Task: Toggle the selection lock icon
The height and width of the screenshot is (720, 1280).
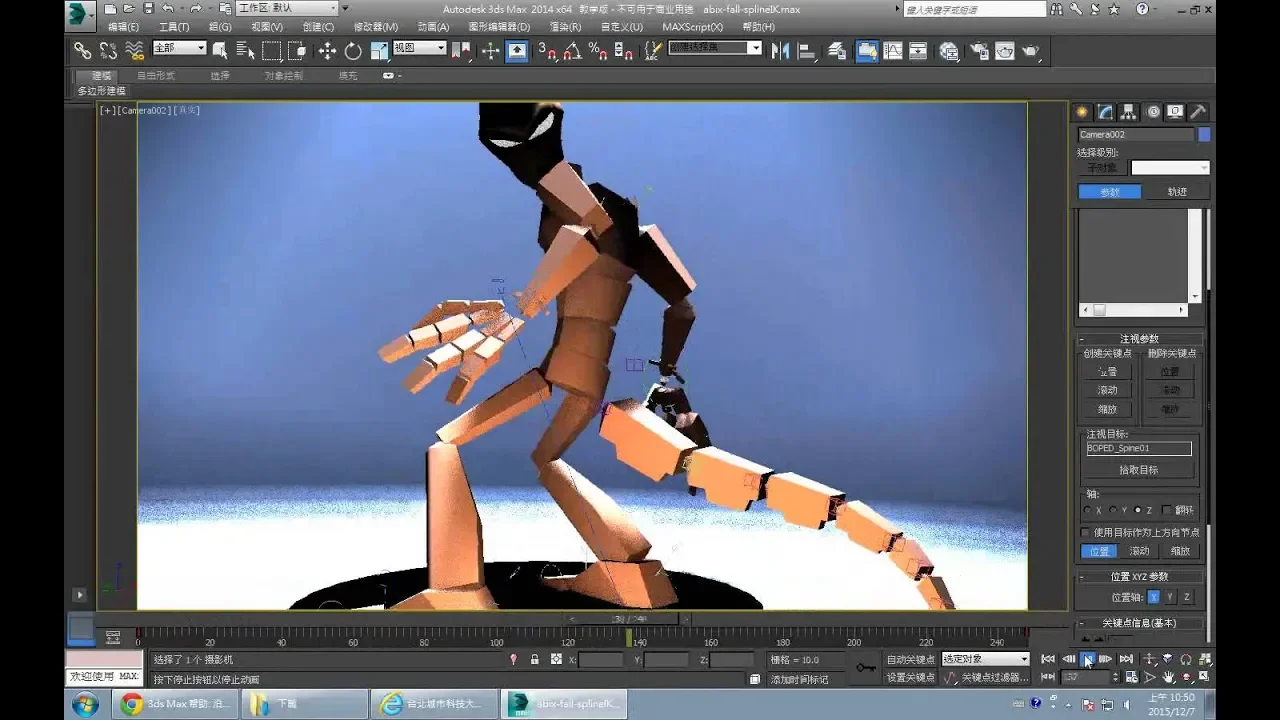Action: 534,660
